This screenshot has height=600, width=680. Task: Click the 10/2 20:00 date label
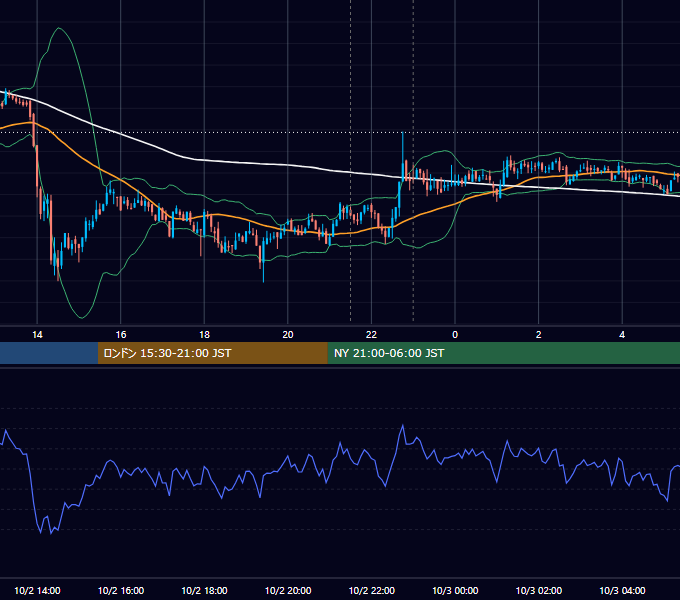(288, 590)
